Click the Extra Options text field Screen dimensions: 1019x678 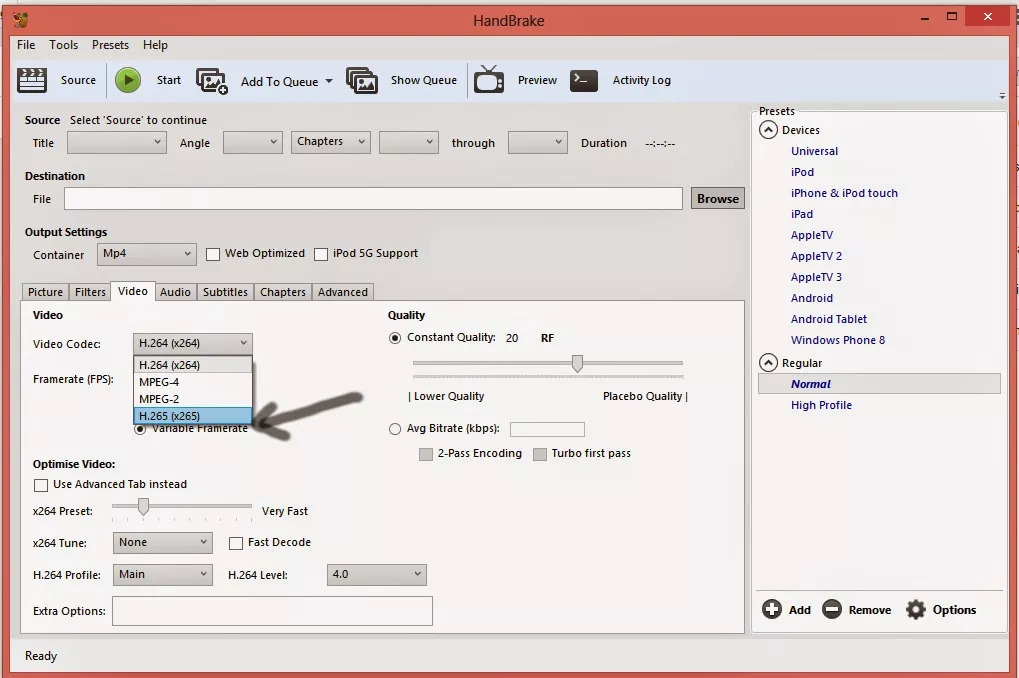point(272,611)
